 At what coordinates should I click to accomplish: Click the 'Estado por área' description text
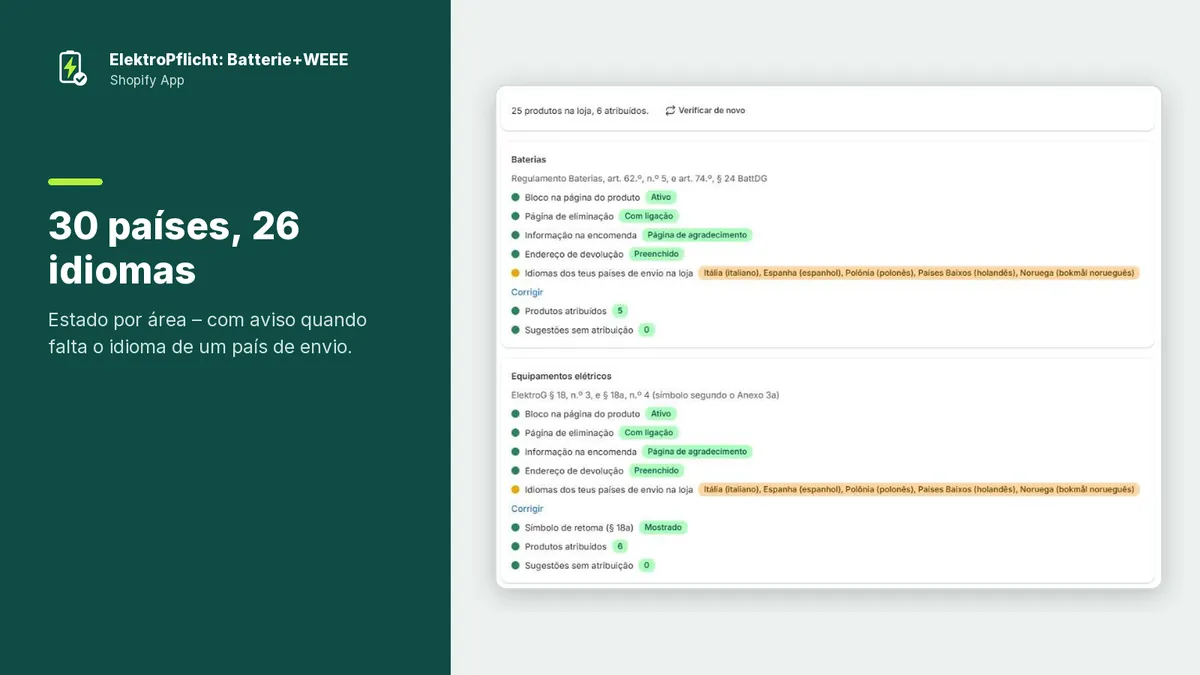208,334
